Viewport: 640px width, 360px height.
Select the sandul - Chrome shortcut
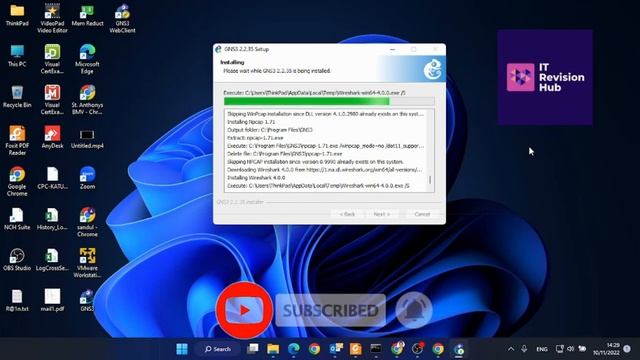pos(87,222)
